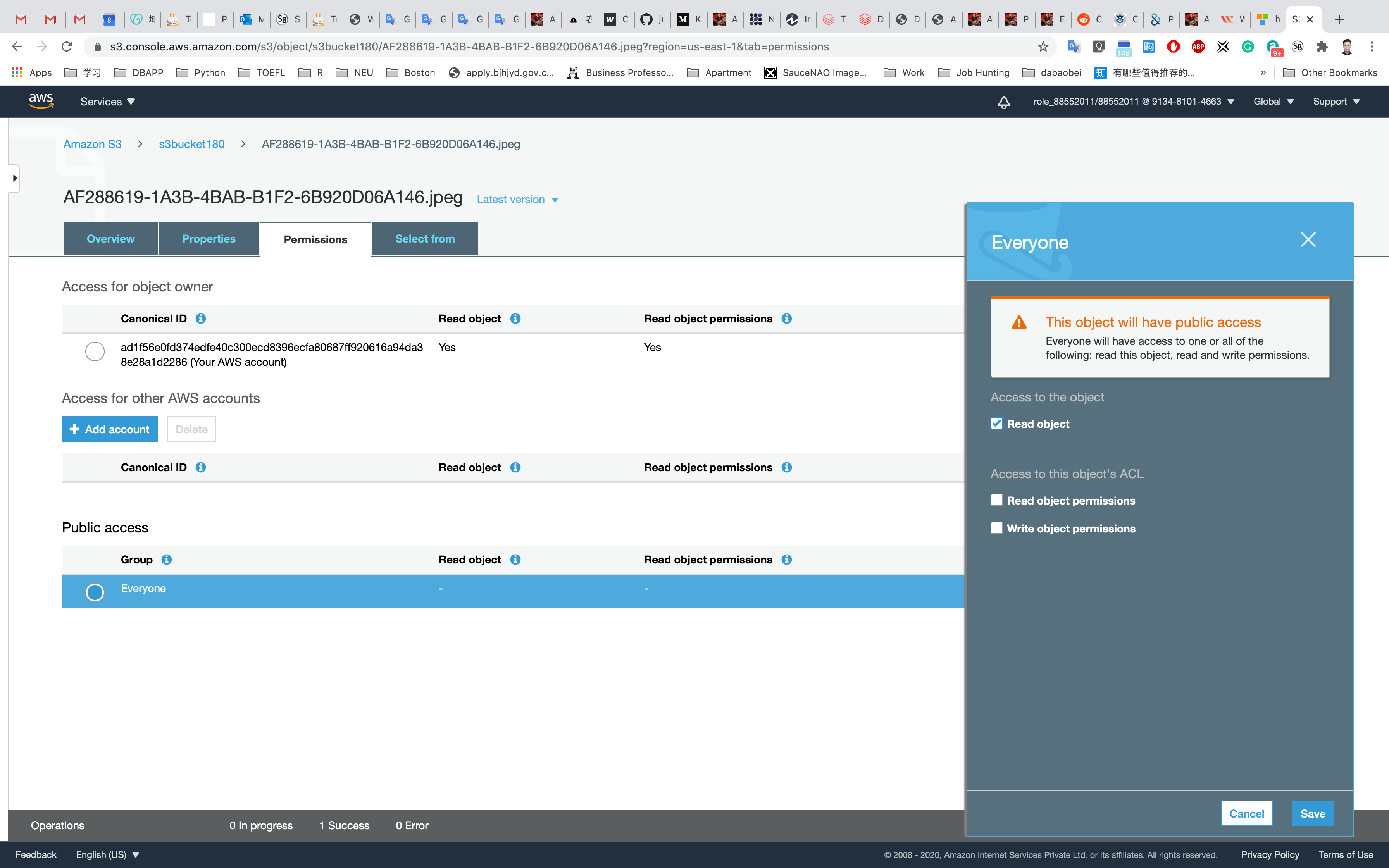This screenshot has height=868, width=1389.
Task: Click the AWS logo home icon
Action: [41, 101]
